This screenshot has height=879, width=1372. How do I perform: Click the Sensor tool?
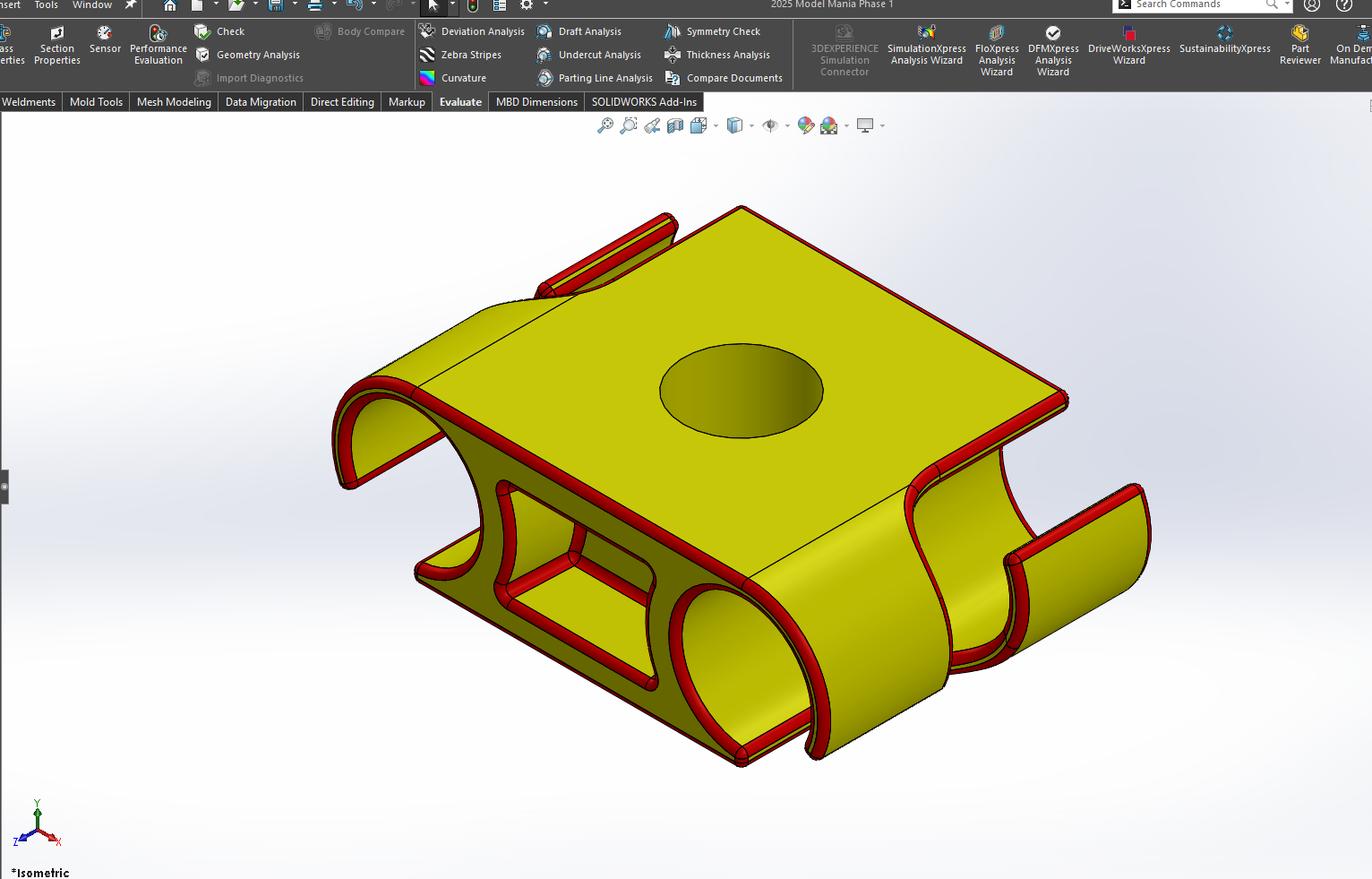tap(105, 40)
